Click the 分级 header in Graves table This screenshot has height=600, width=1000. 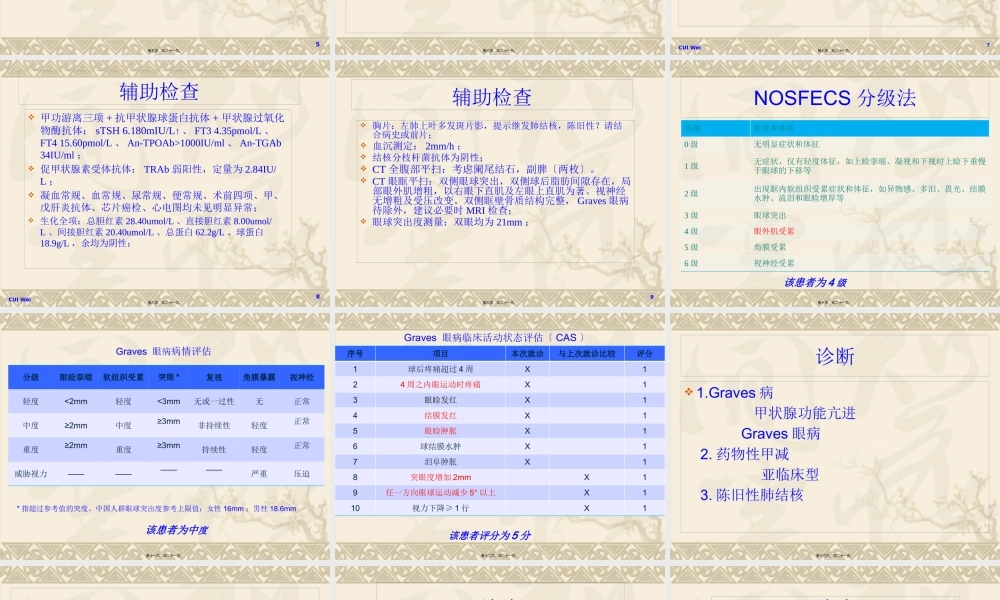tap(31, 377)
